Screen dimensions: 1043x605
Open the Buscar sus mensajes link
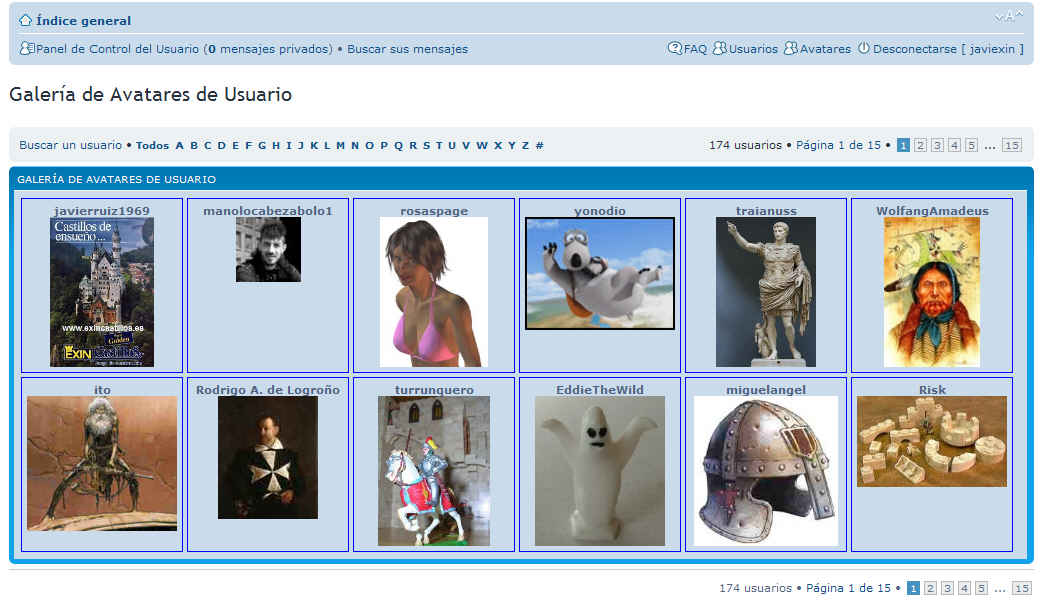click(407, 49)
